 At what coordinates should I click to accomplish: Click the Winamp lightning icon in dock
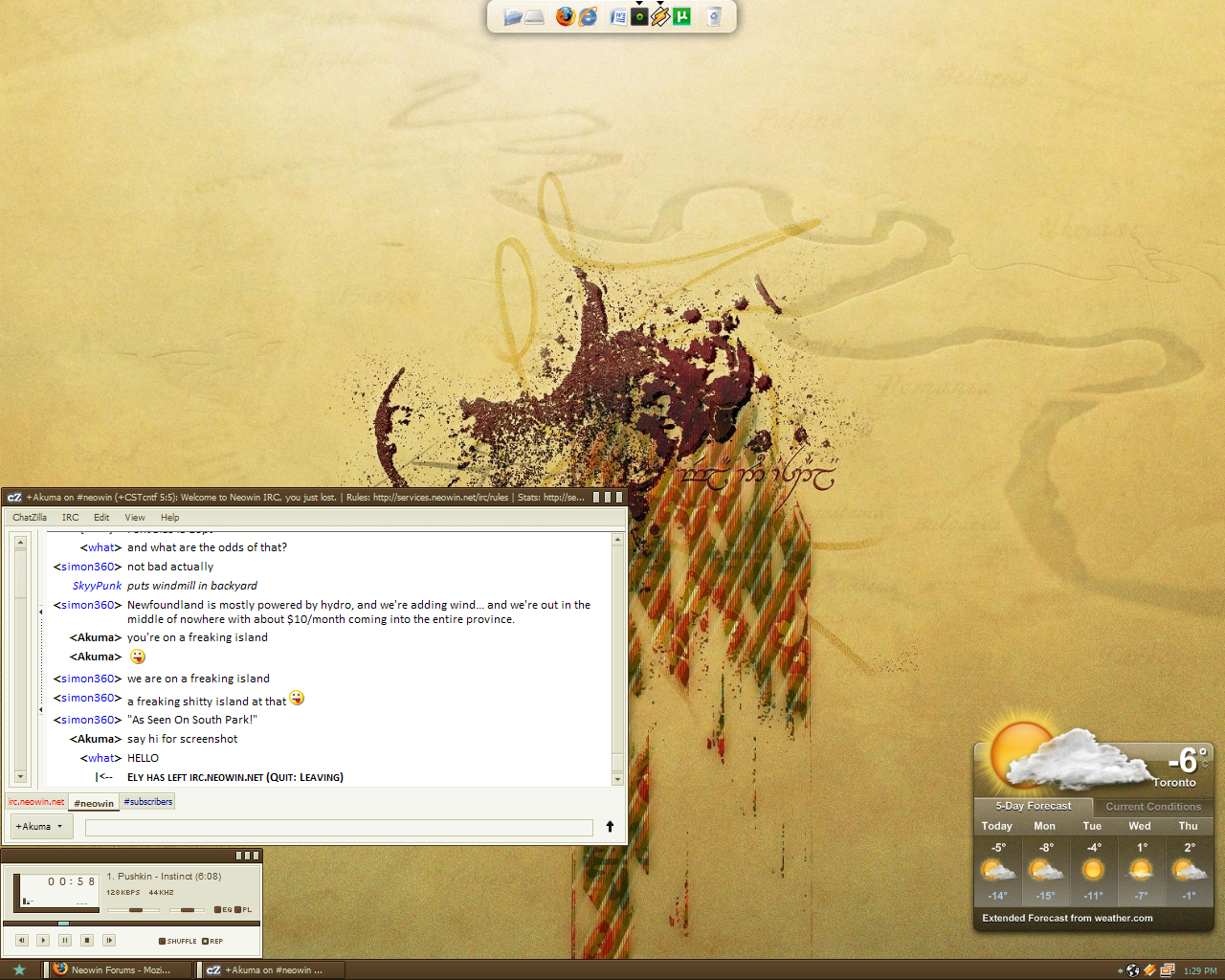660,16
